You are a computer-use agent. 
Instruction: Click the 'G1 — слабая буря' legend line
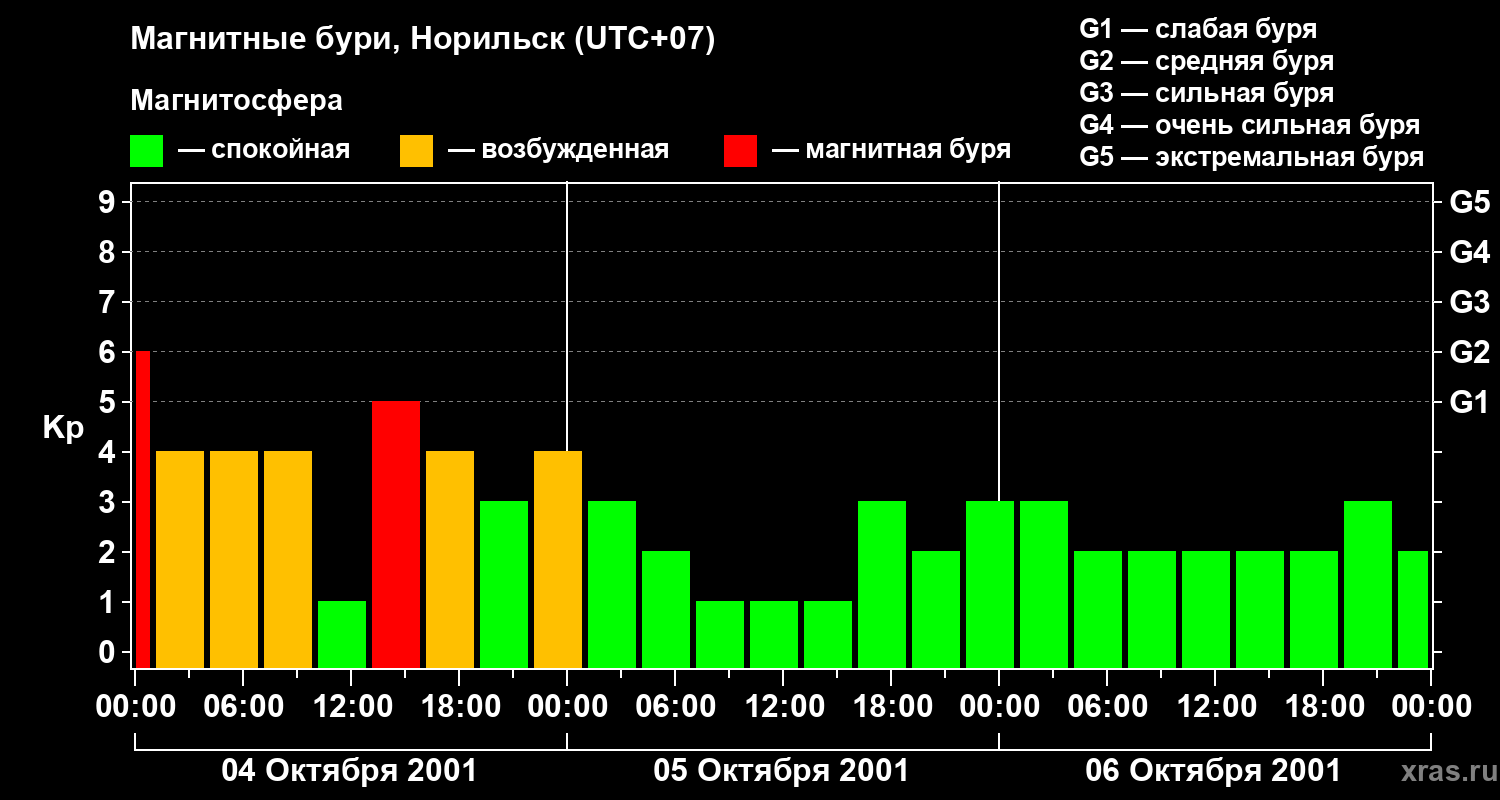click(x=1198, y=29)
